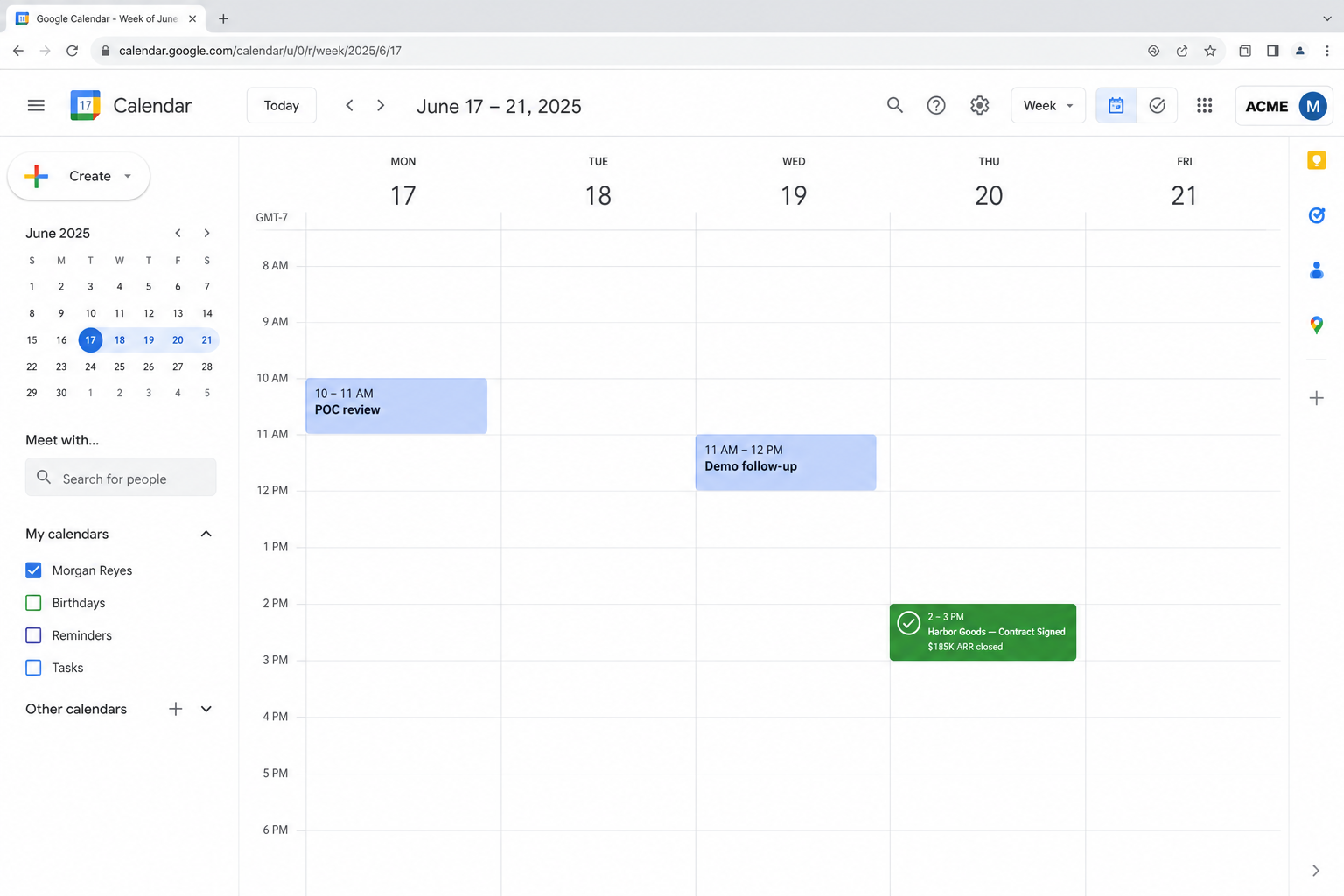Open the Settings gear menu
The image size is (1344, 896).
click(980, 106)
